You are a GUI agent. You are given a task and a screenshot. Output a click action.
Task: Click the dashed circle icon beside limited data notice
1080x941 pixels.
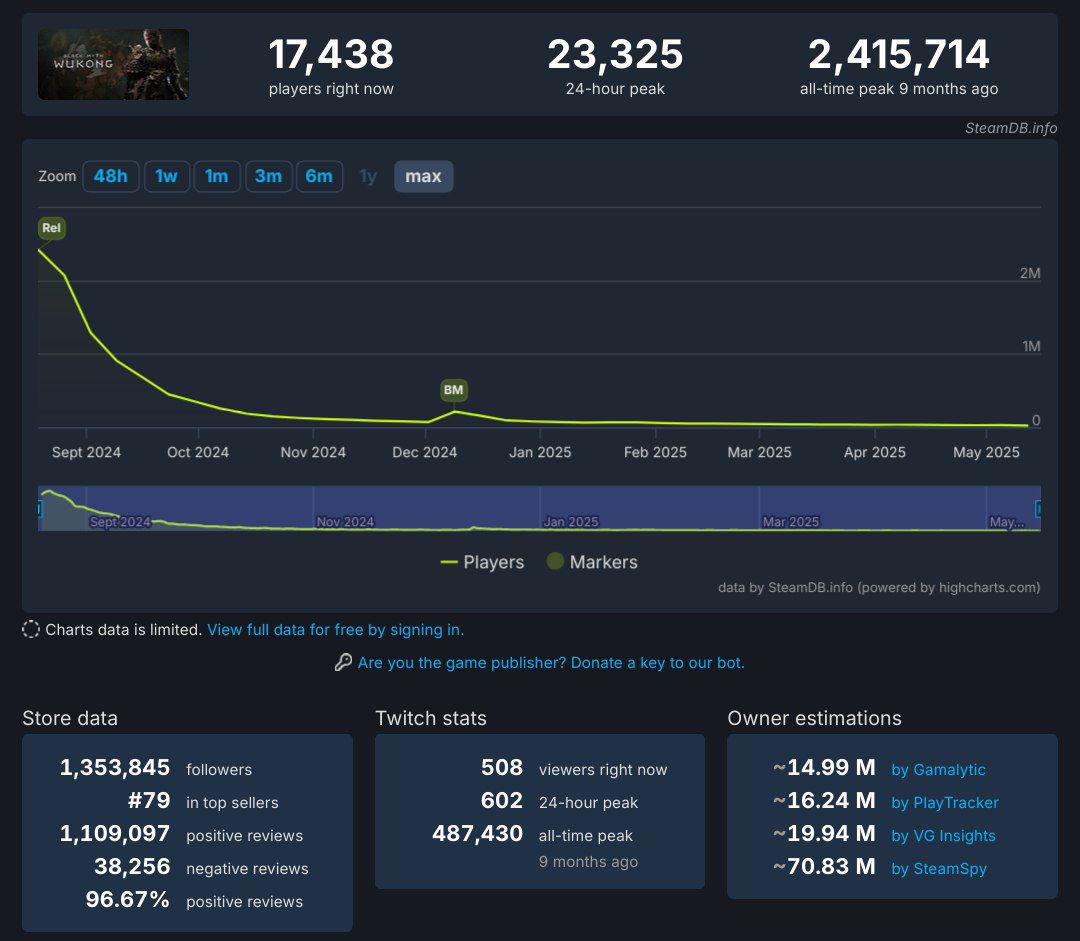(31, 630)
